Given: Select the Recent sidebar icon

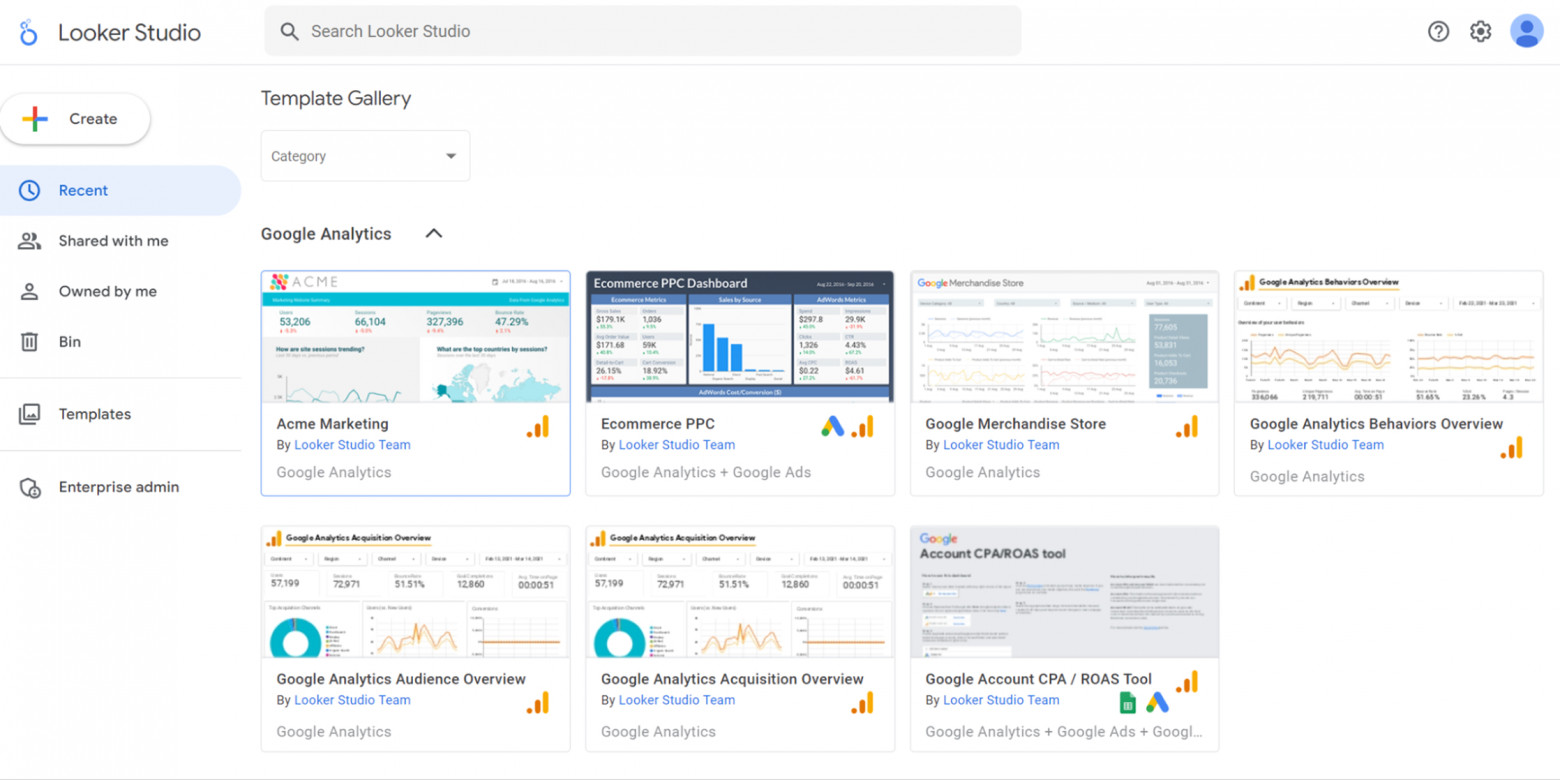Looking at the screenshot, I should pyautogui.click(x=31, y=190).
